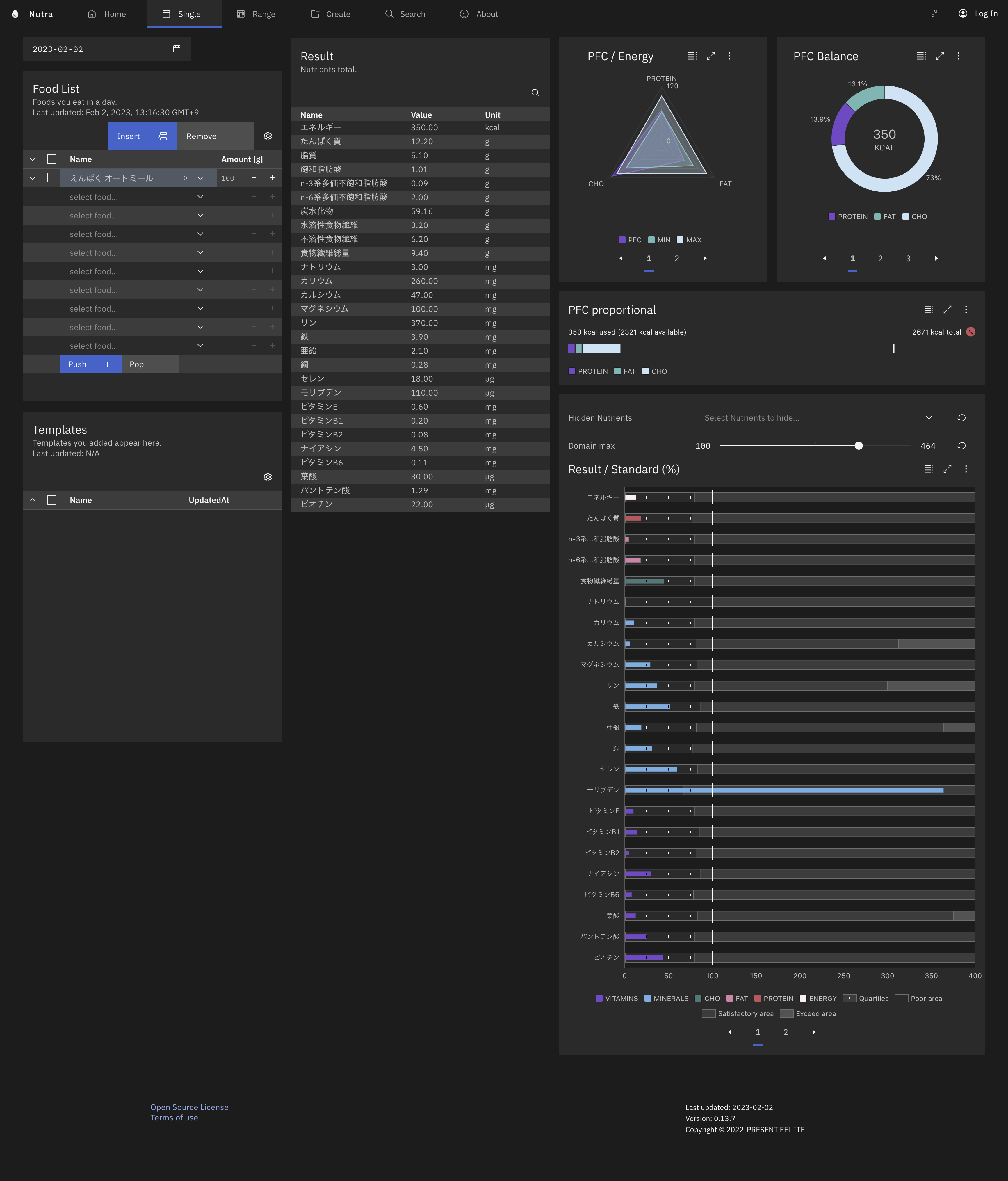Toggle MINERALS legend in Result / Standard
Screen dimensions: 1008x1181
(x=666, y=999)
